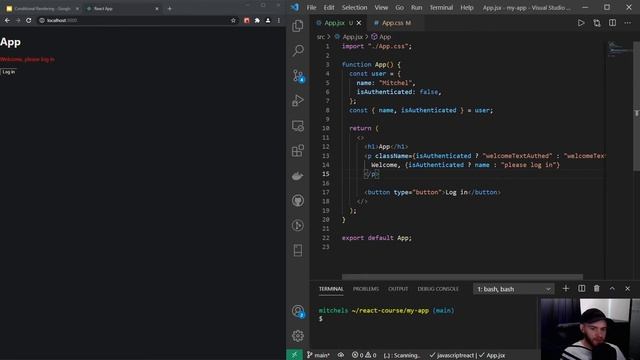Image resolution: width=640 pixels, height=360 pixels.
Task: Open the Run menu
Action: click(x=416, y=7)
